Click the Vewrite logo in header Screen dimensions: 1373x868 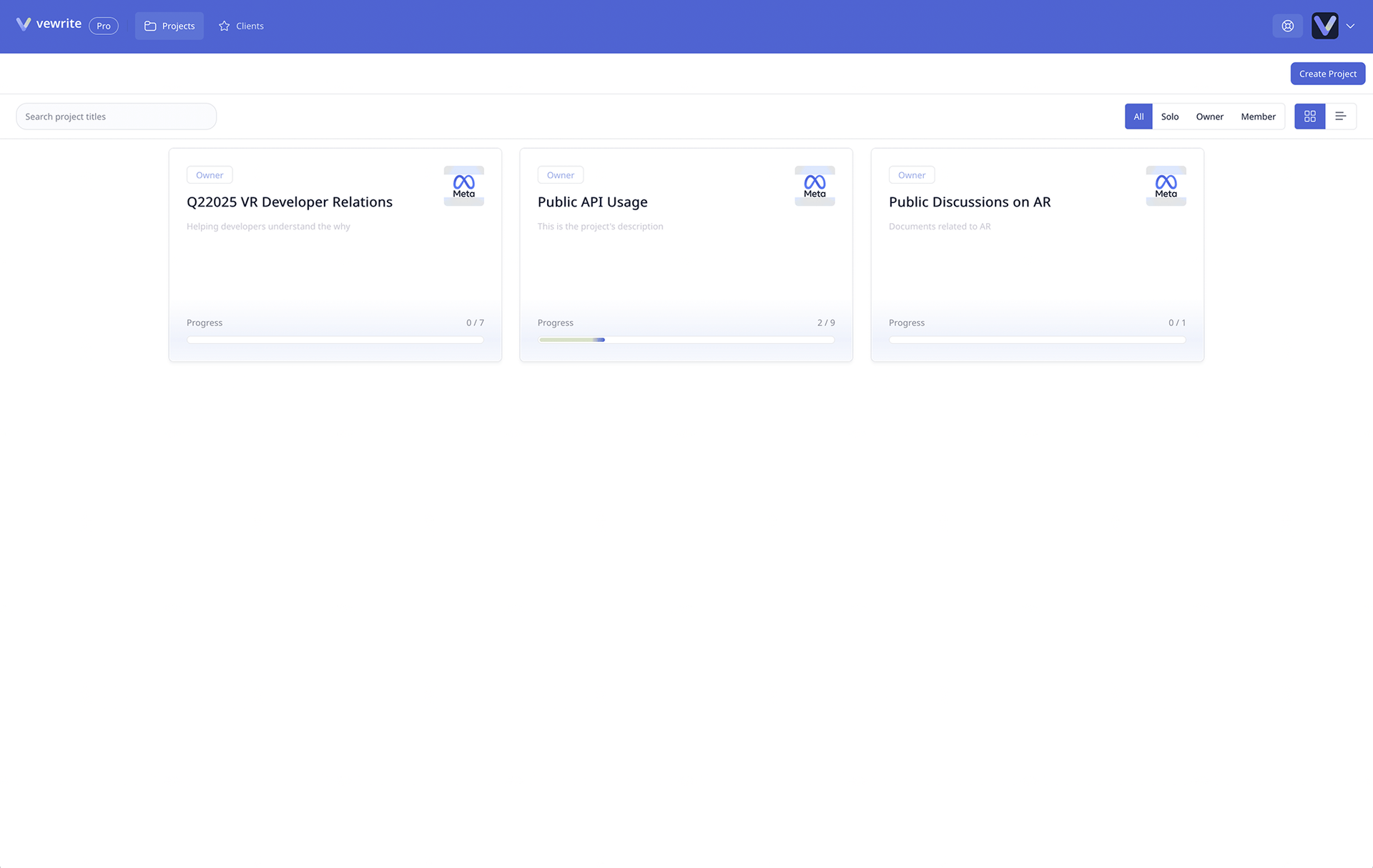tap(49, 24)
